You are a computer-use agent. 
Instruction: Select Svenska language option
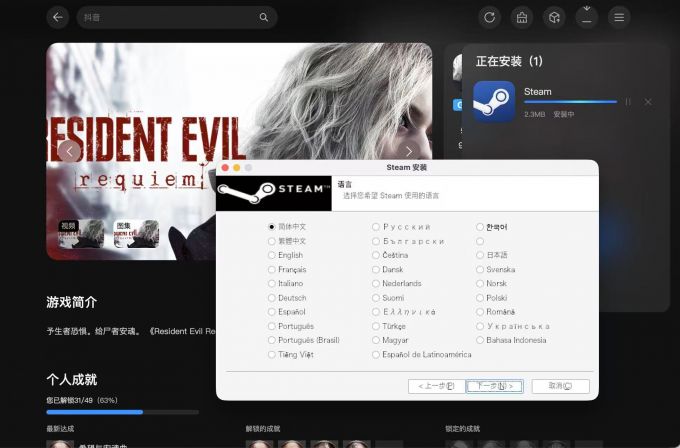click(x=496, y=269)
